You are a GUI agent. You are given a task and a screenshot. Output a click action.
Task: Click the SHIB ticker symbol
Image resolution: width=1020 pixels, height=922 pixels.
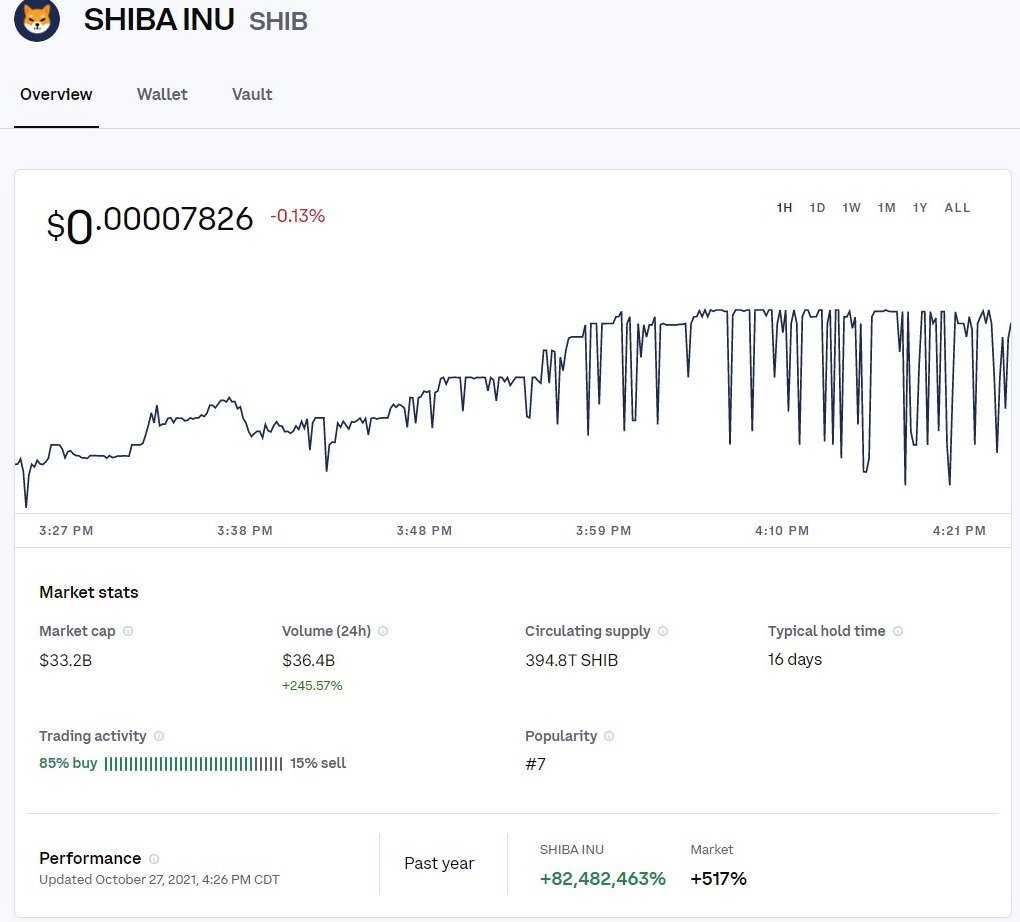click(x=278, y=21)
